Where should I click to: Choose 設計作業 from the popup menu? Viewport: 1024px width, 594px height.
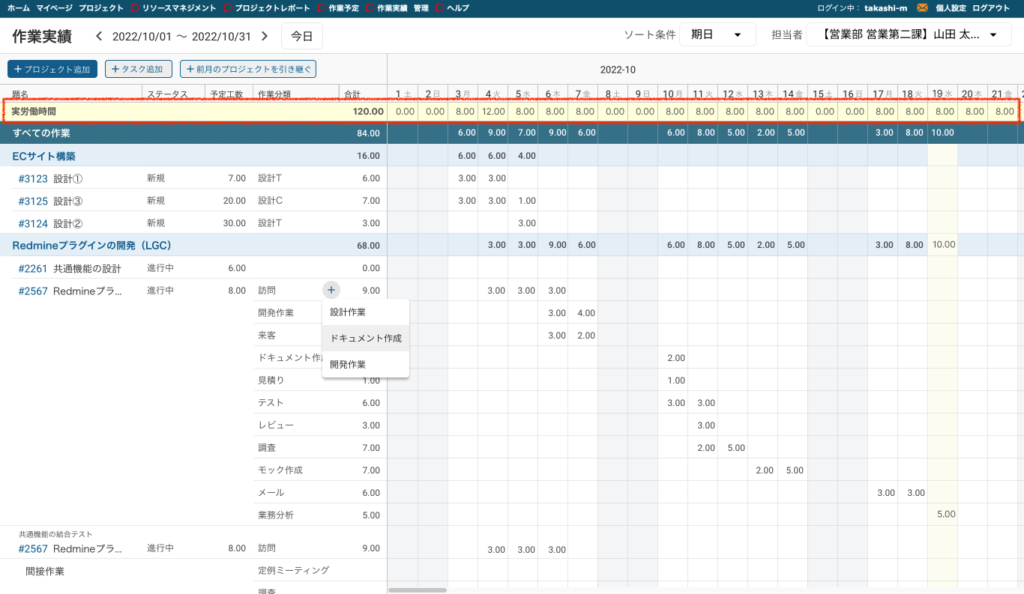pyautogui.click(x=365, y=312)
